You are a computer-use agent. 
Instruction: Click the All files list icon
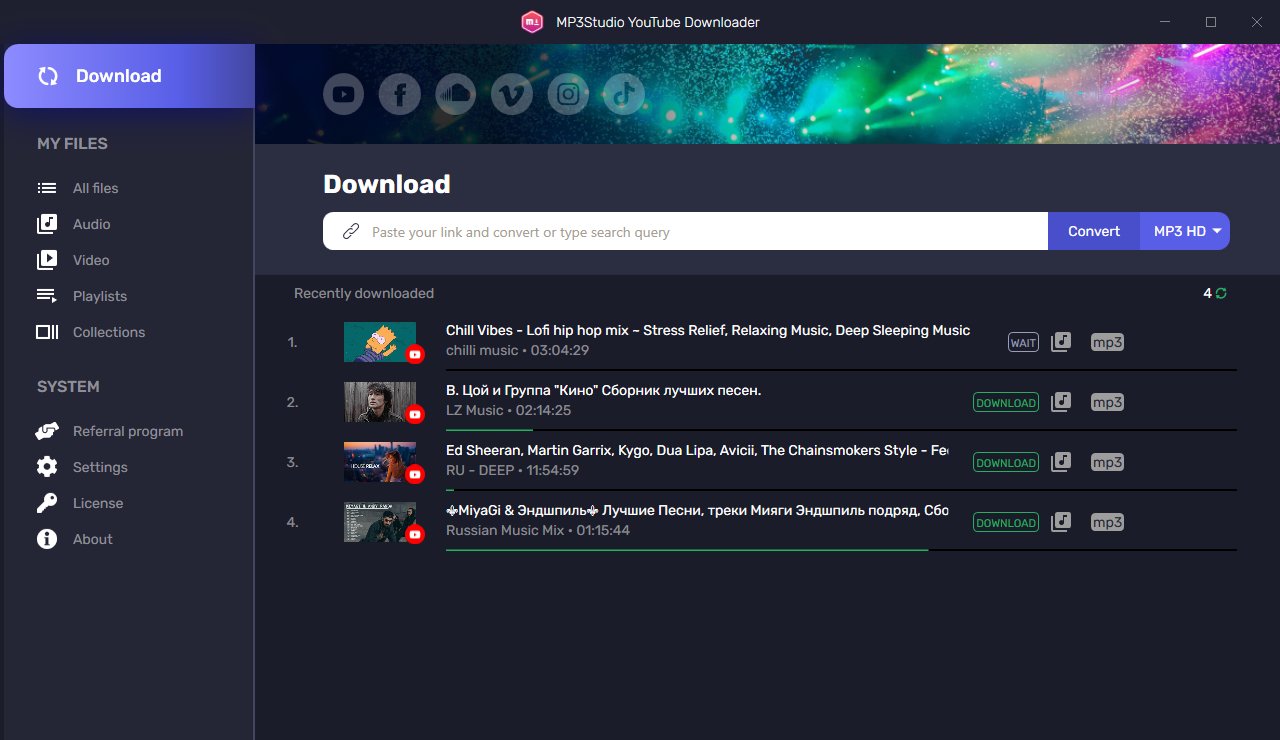(47, 188)
